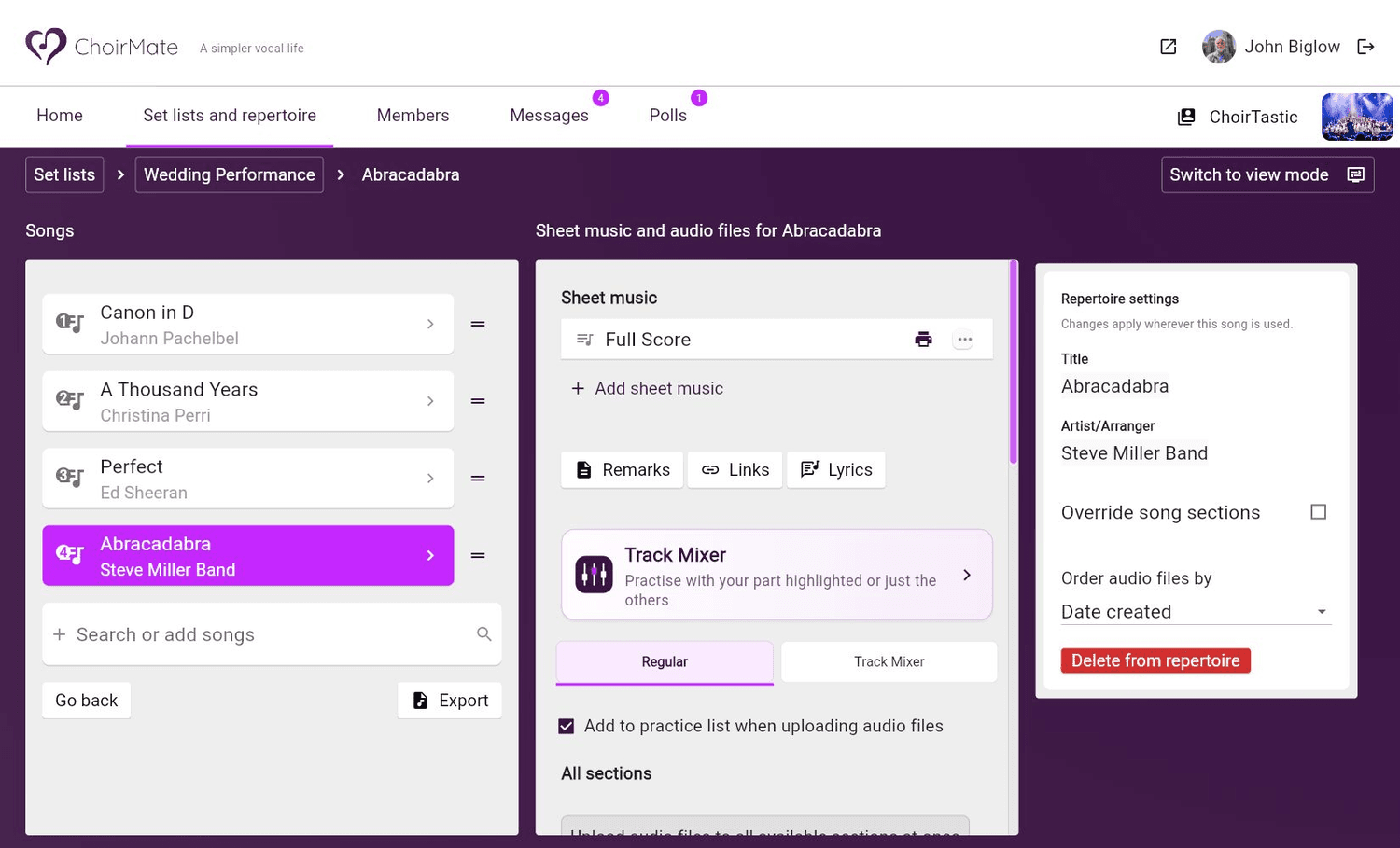The width and height of the screenshot is (1400, 848).
Task: Go to the Home tab
Action: click(60, 116)
